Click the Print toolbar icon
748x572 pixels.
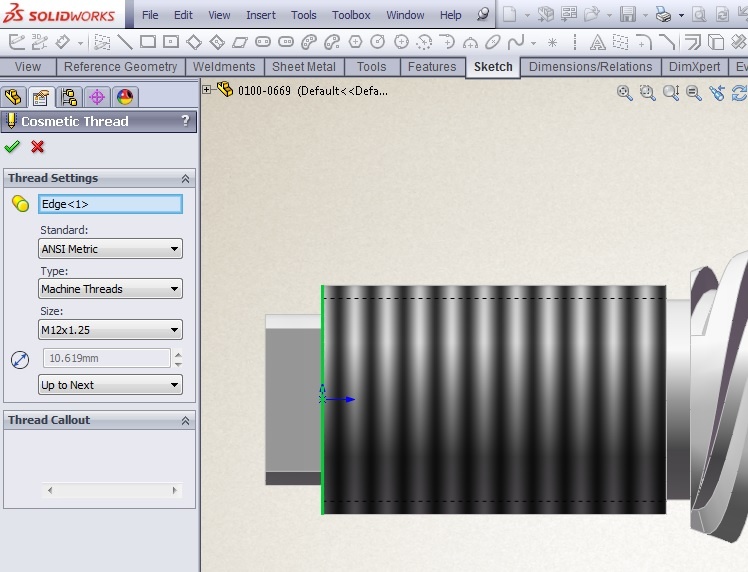pyautogui.click(x=663, y=14)
